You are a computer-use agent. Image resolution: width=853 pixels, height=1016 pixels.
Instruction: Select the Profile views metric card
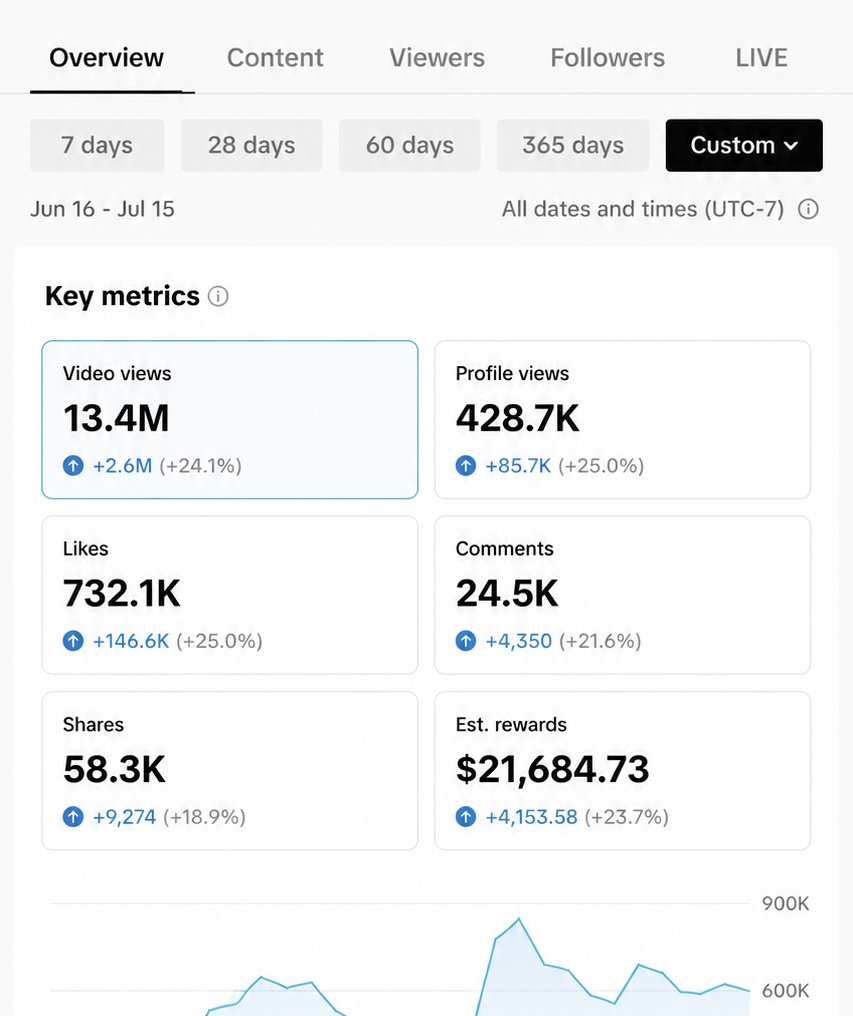622,420
